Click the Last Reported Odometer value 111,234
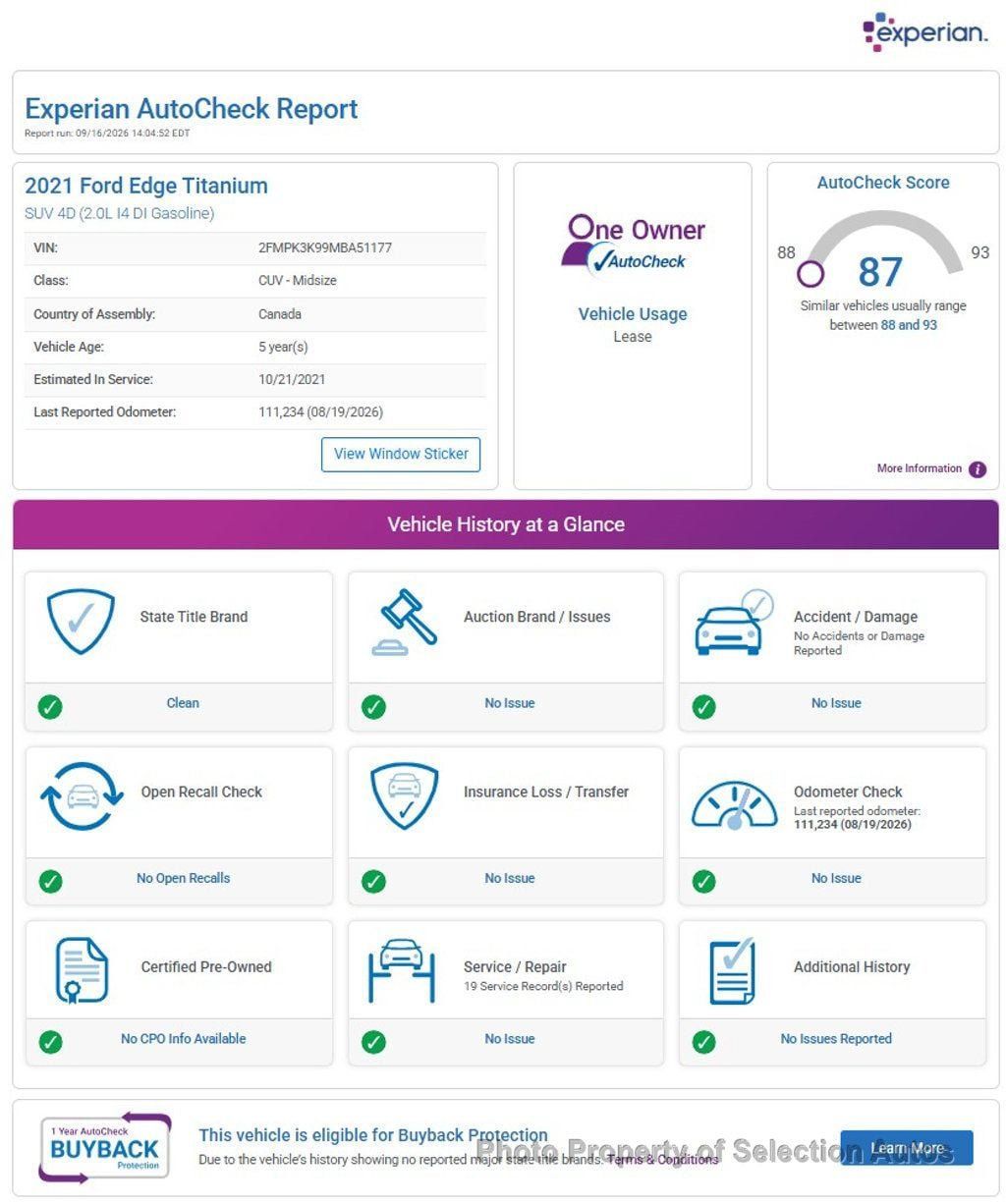 [x=320, y=411]
